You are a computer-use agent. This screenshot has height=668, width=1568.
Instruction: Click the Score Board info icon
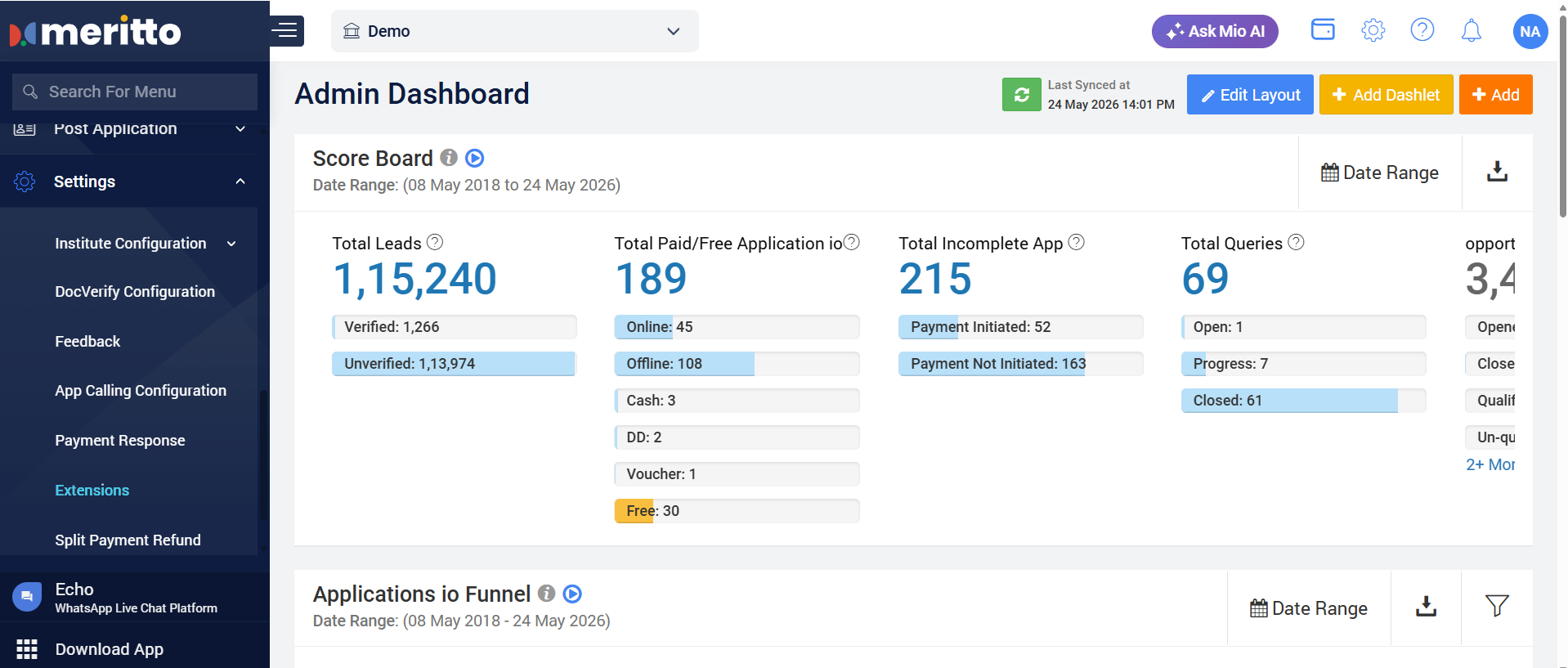pyautogui.click(x=449, y=157)
